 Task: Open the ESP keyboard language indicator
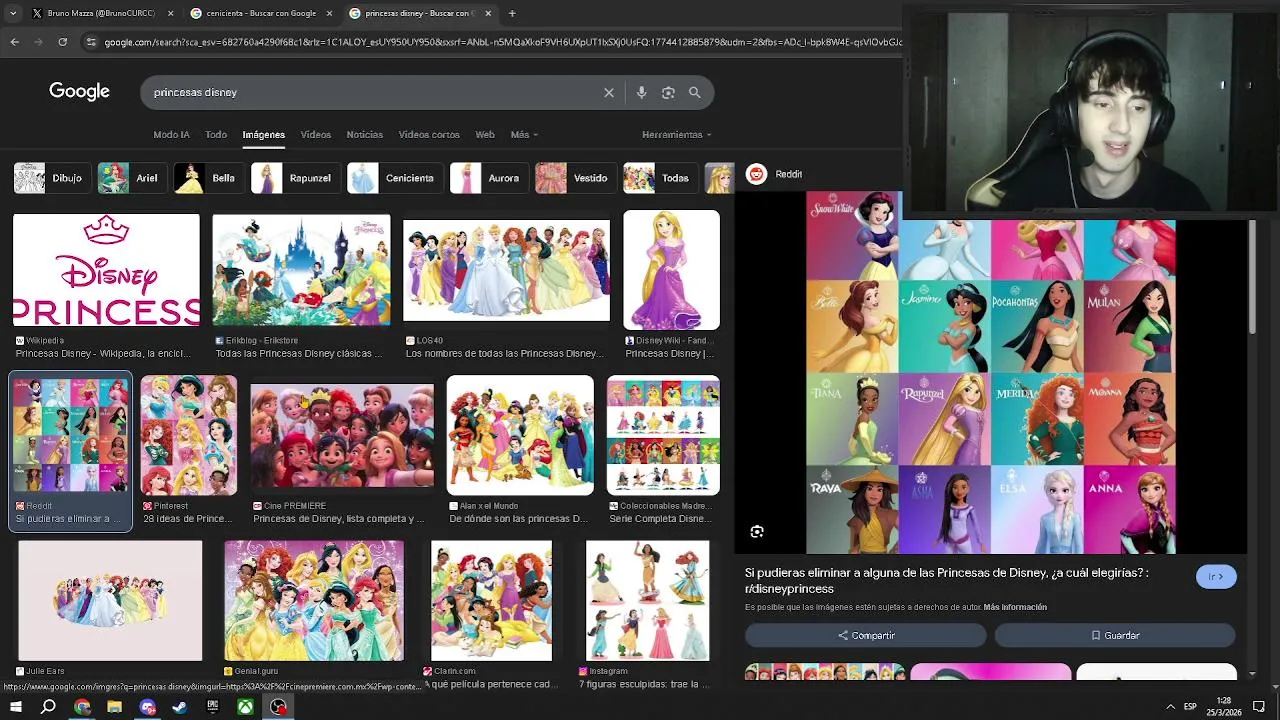coord(1190,706)
